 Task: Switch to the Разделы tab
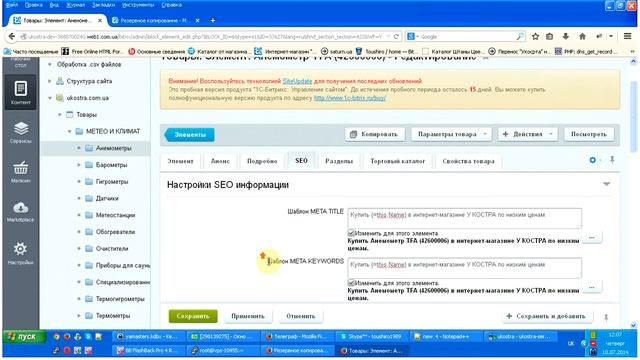tap(339, 161)
